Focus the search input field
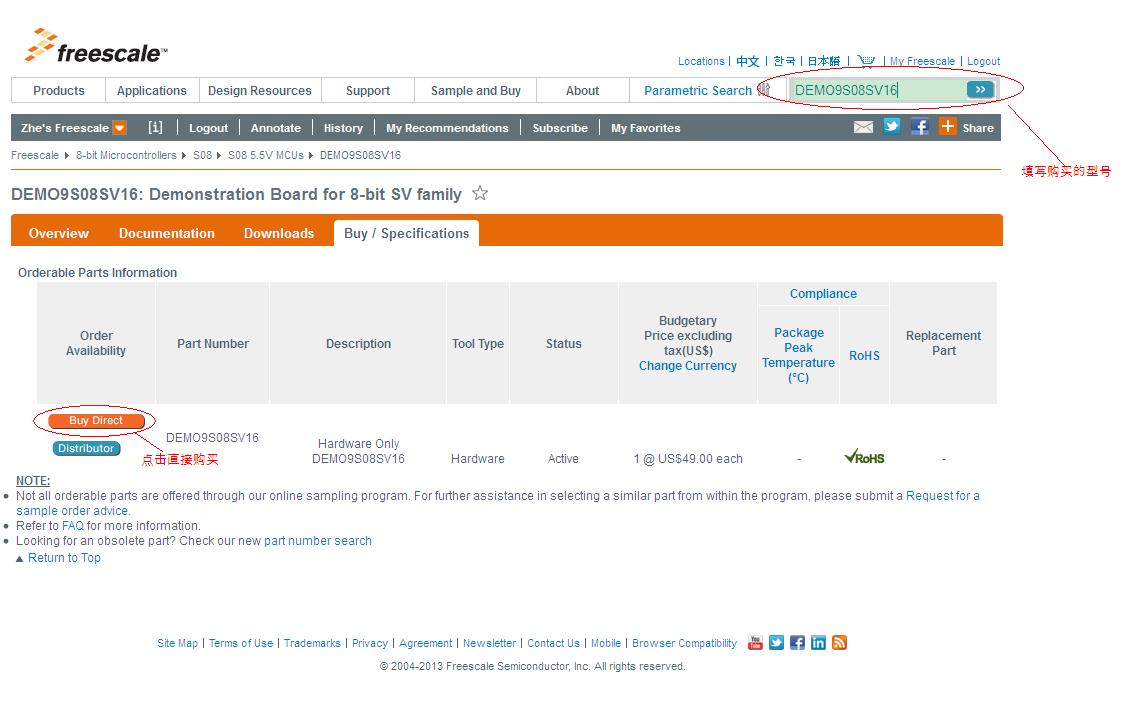 877,90
